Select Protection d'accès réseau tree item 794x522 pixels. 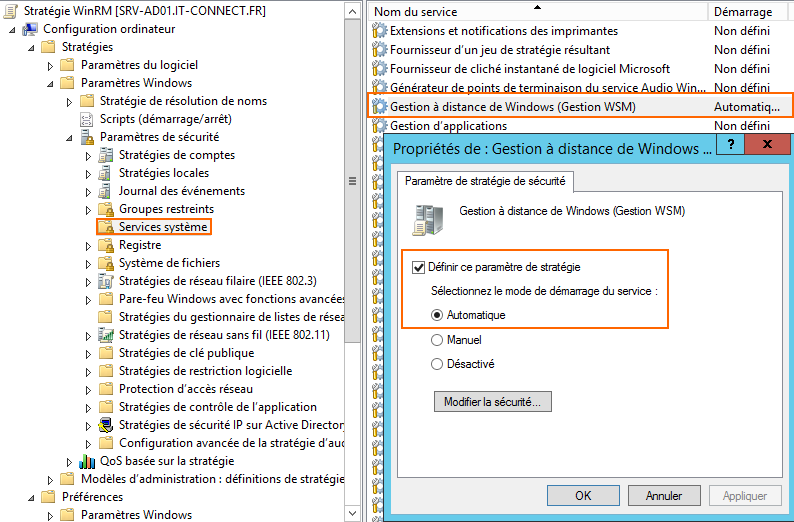pyautogui.click(x=186, y=389)
